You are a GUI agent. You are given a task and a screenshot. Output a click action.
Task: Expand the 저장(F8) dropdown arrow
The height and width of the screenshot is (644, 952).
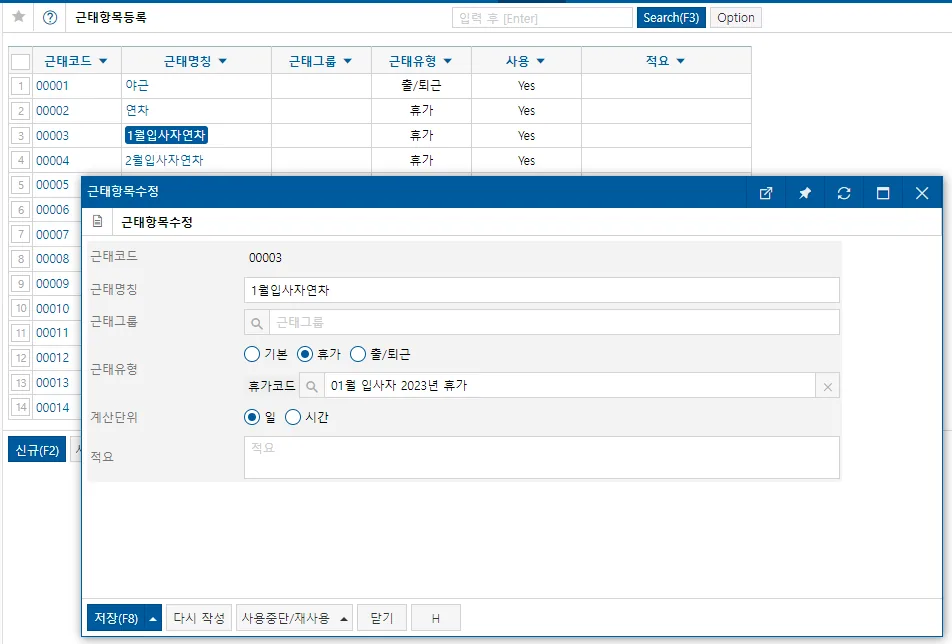(153, 619)
